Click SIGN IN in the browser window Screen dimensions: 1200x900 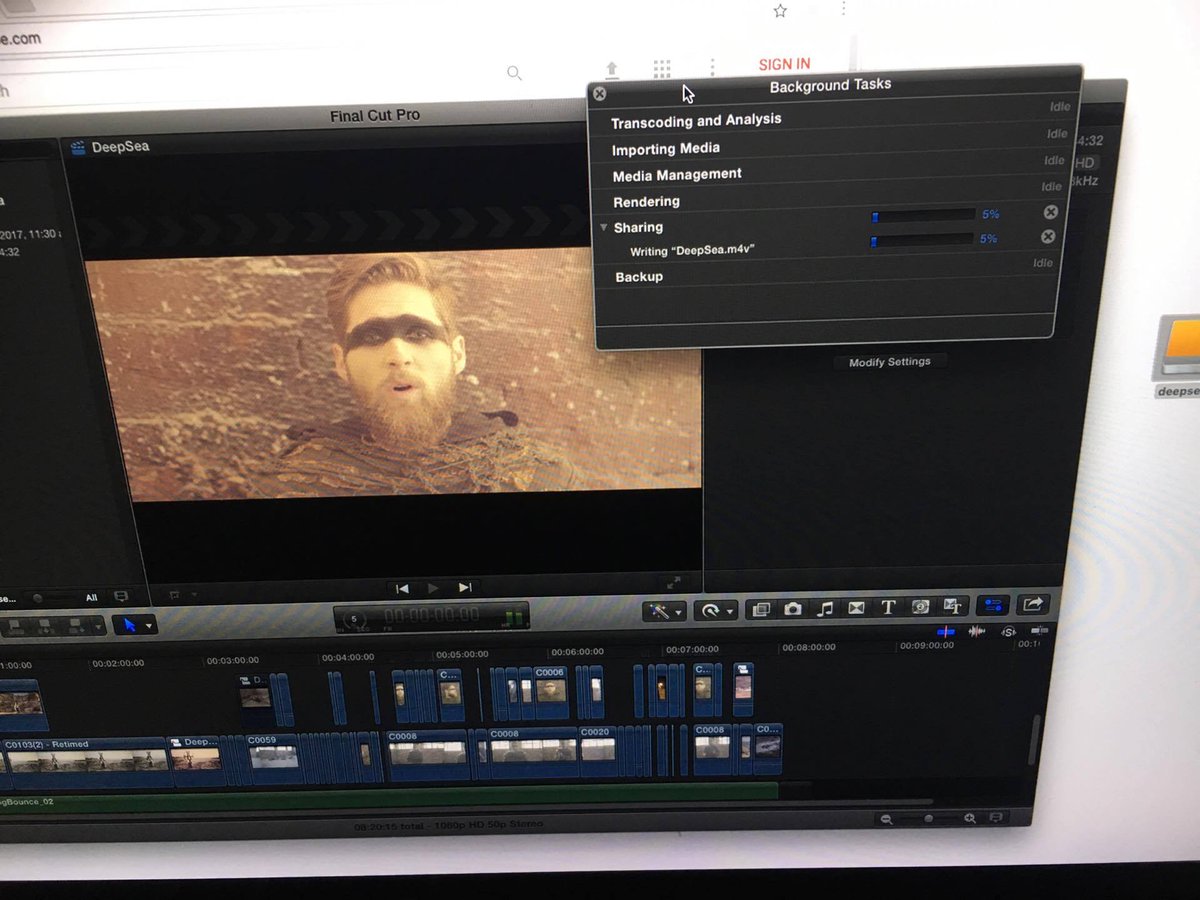pos(785,64)
